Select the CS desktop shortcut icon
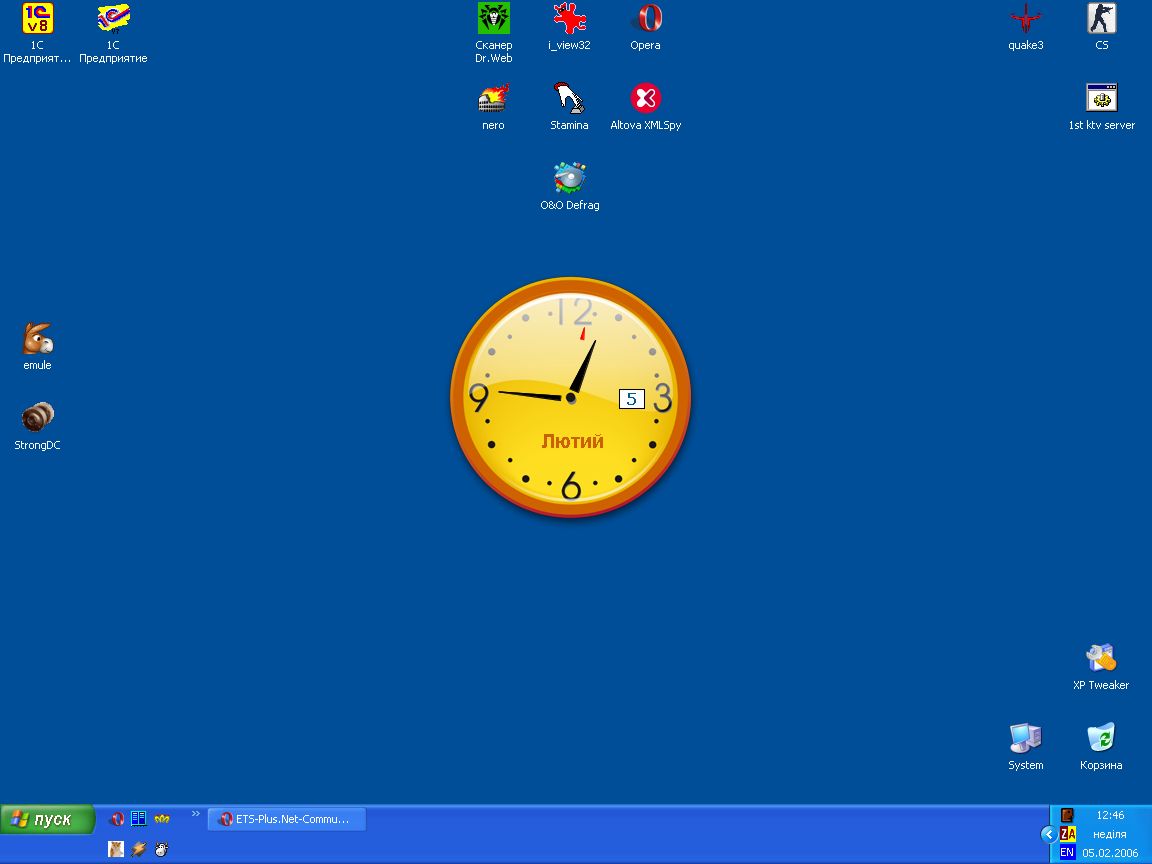 coord(1101,19)
